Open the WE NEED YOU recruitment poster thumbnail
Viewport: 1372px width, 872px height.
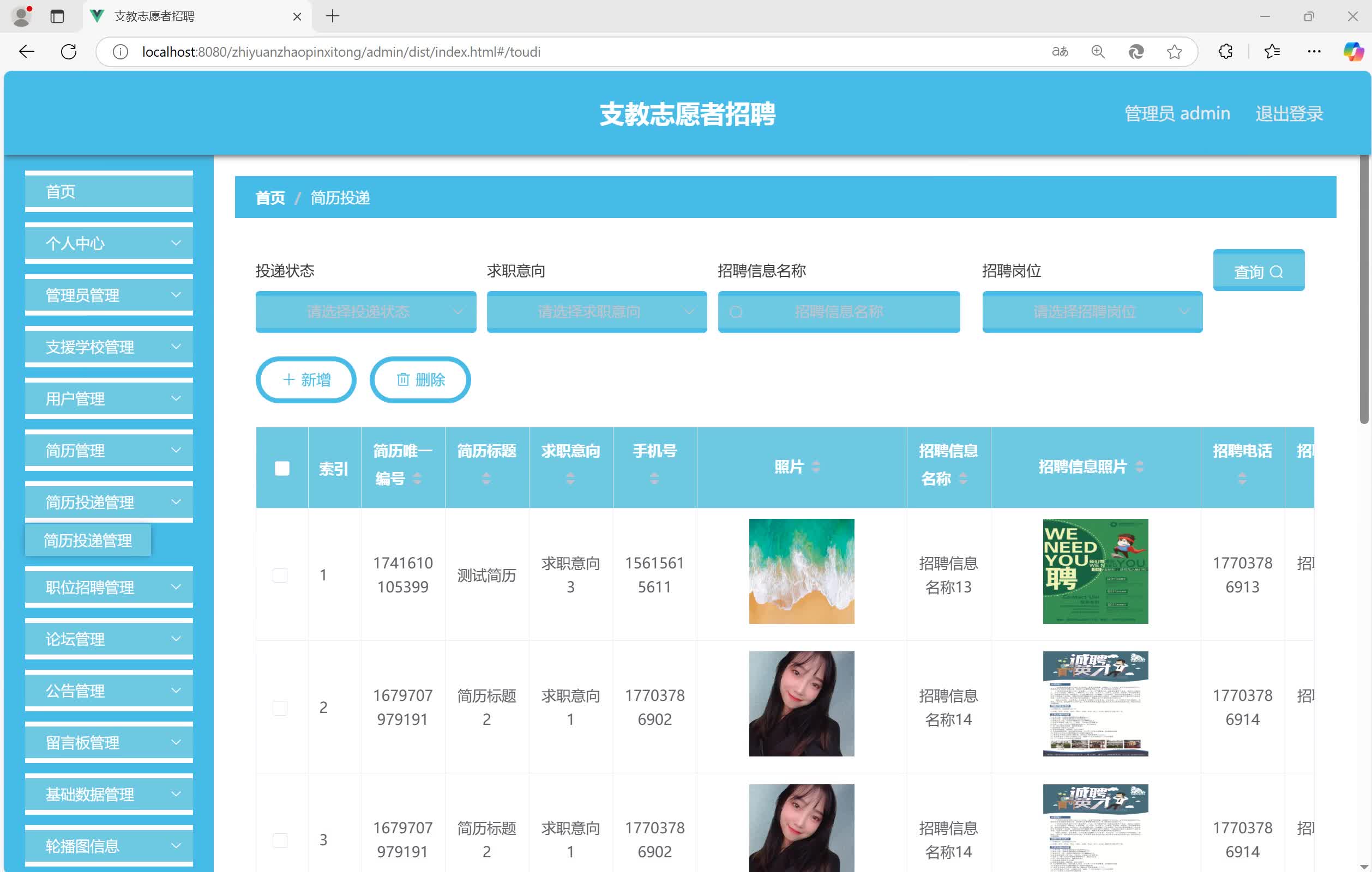click(1095, 571)
